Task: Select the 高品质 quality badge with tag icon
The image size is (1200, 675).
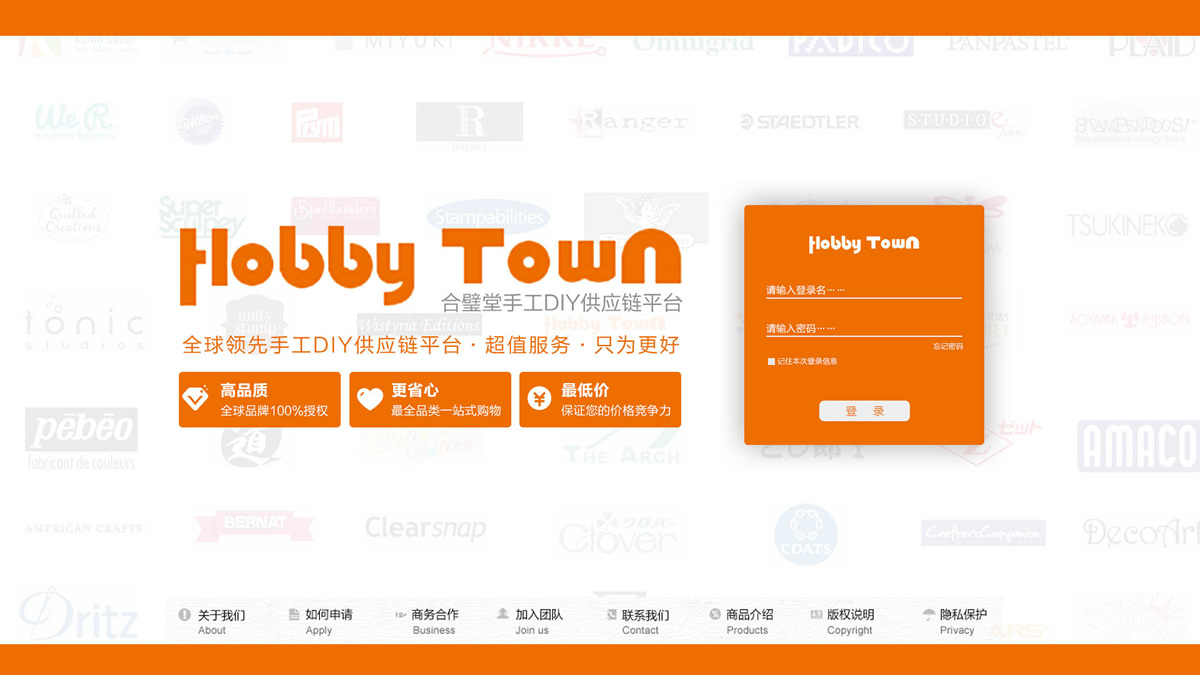Action: click(x=260, y=400)
